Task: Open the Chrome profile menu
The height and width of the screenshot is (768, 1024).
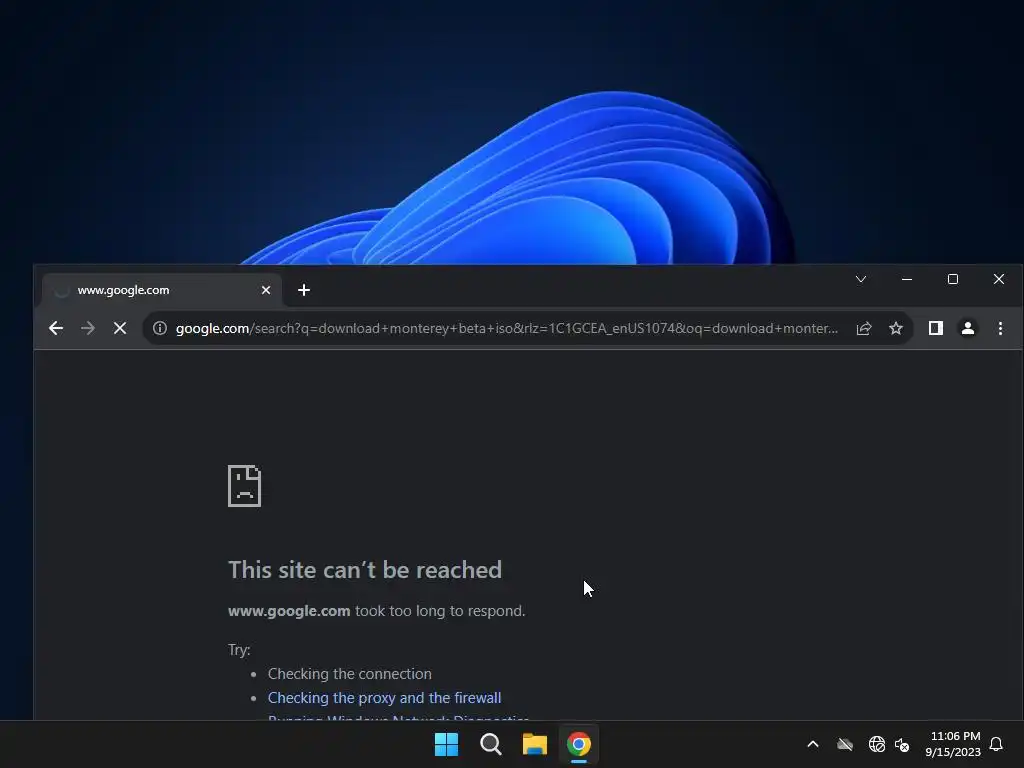Action: [x=968, y=328]
